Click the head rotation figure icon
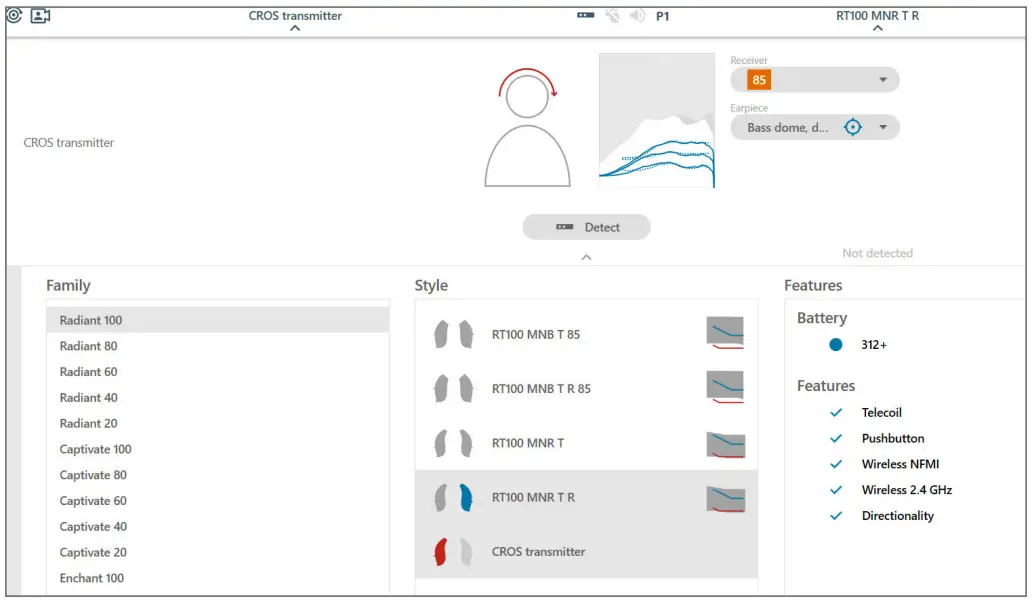This screenshot has width=1033, height=604. [528, 127]
